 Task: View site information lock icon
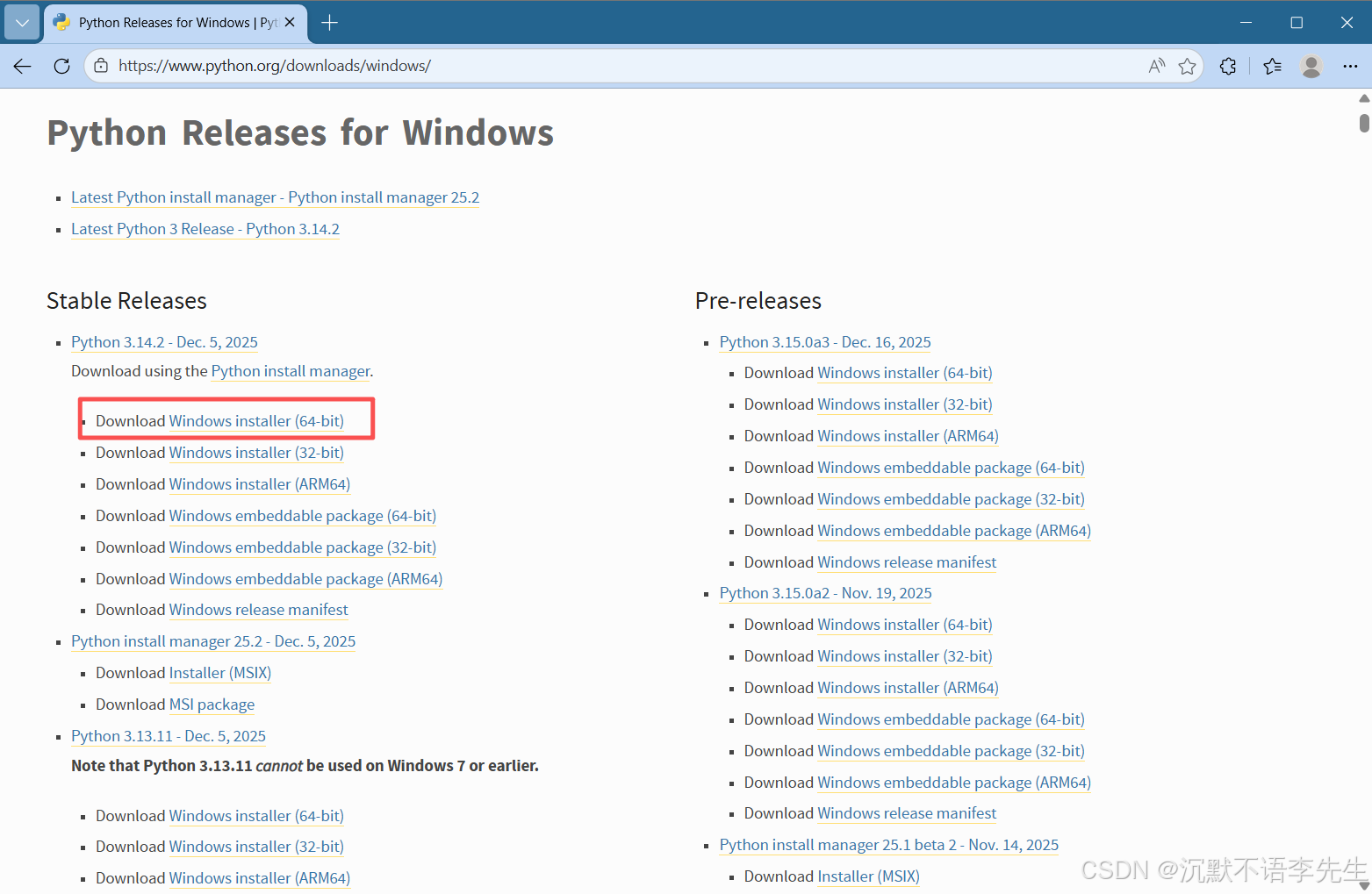coord(101,66)
